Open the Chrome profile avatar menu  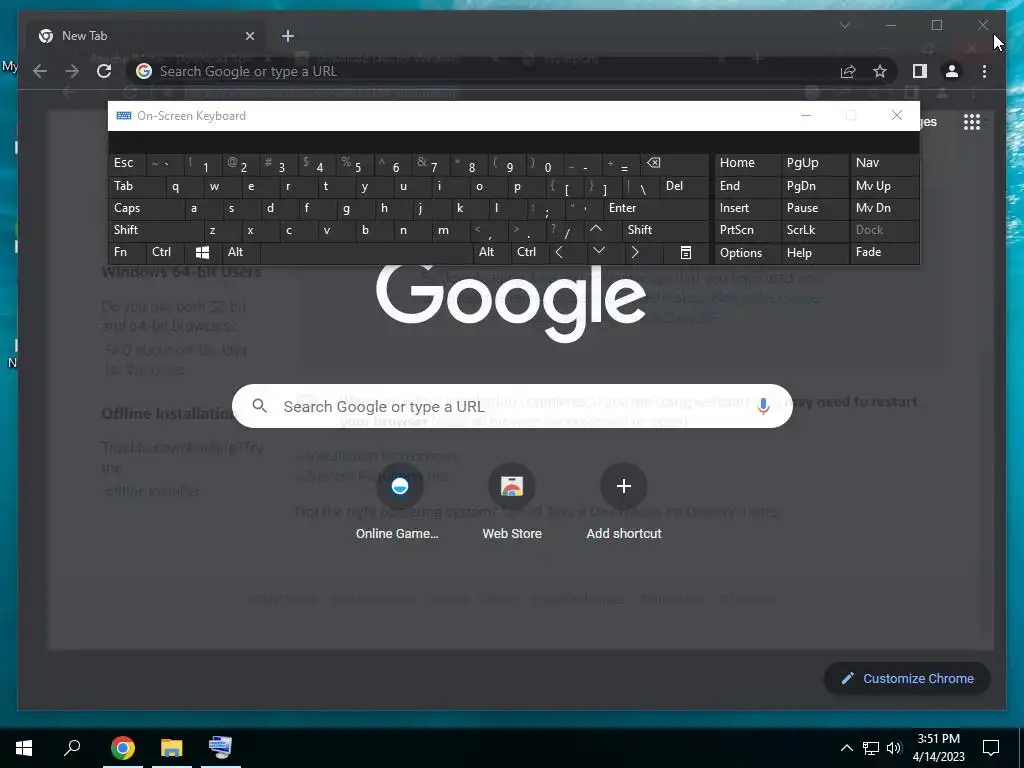(x=952, y=71)
